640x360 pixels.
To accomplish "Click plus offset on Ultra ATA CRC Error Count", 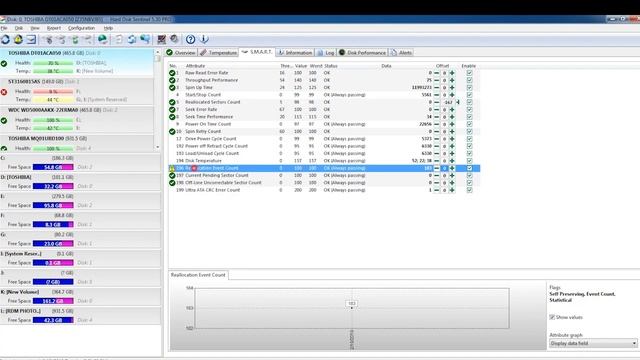I will pyautogui.click(x=452, y=190).
